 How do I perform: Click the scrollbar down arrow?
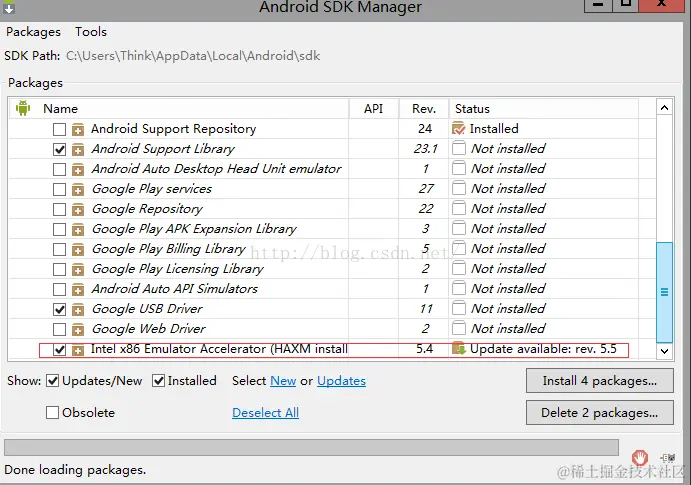665,351
